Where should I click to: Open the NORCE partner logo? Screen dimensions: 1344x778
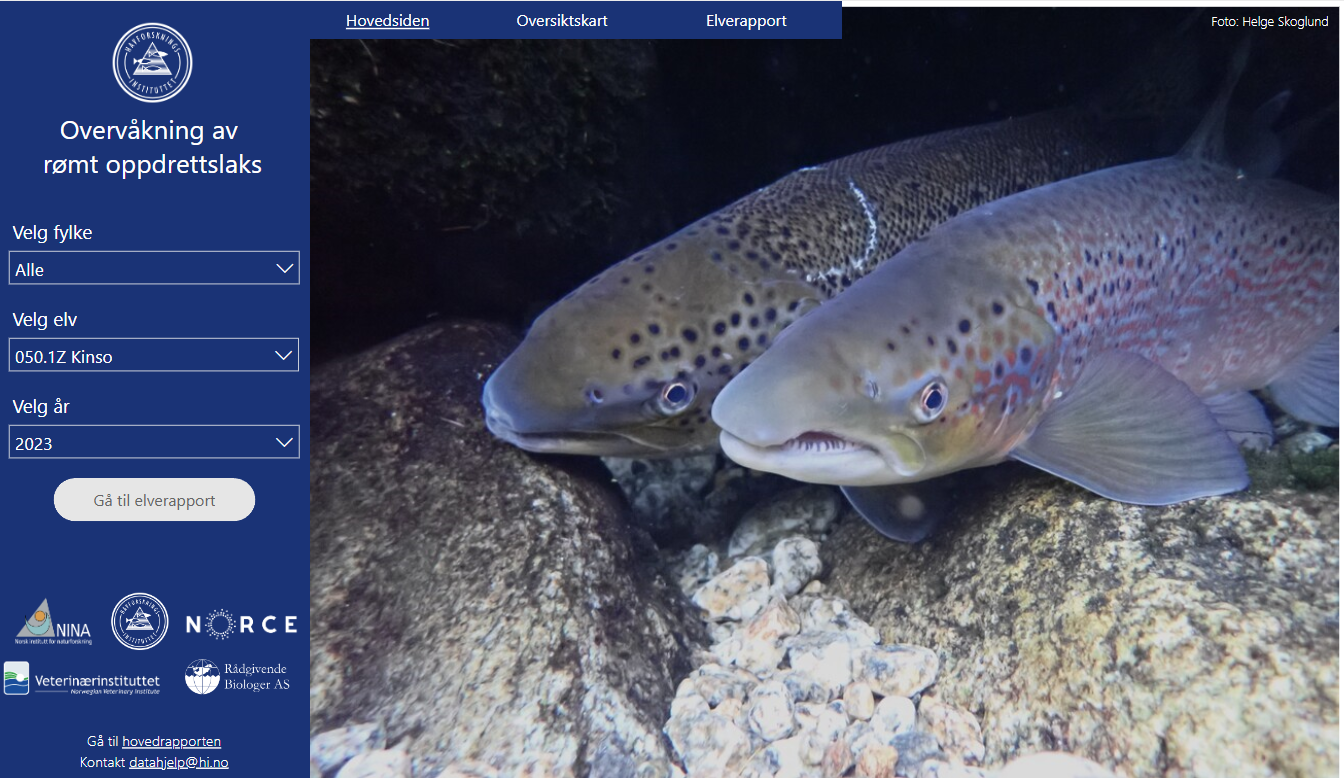241,625
